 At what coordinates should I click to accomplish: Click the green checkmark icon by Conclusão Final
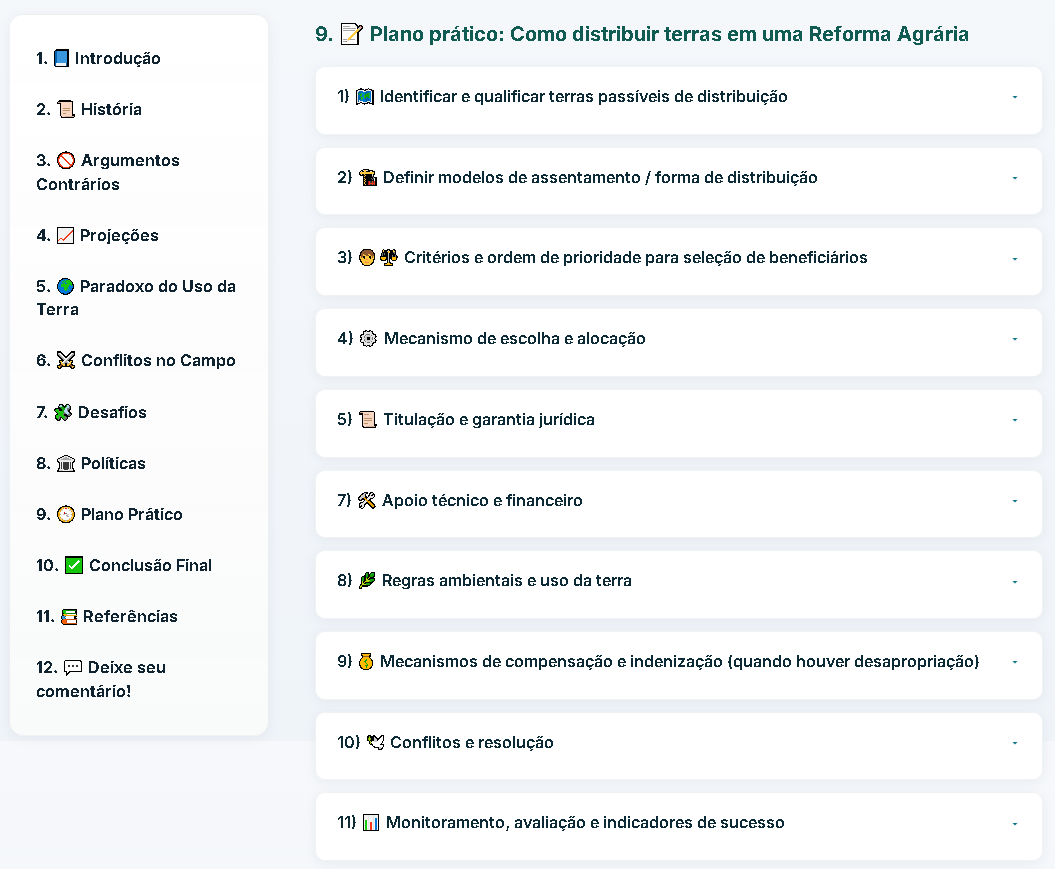[x=74, y=565]
